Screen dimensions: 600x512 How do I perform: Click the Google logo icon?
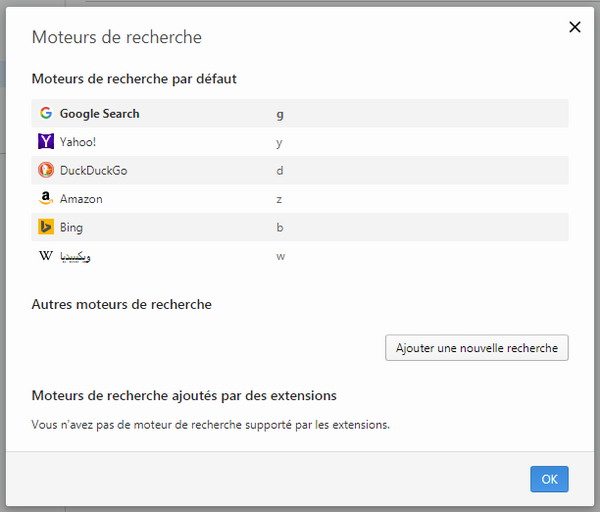click(46, 113)
